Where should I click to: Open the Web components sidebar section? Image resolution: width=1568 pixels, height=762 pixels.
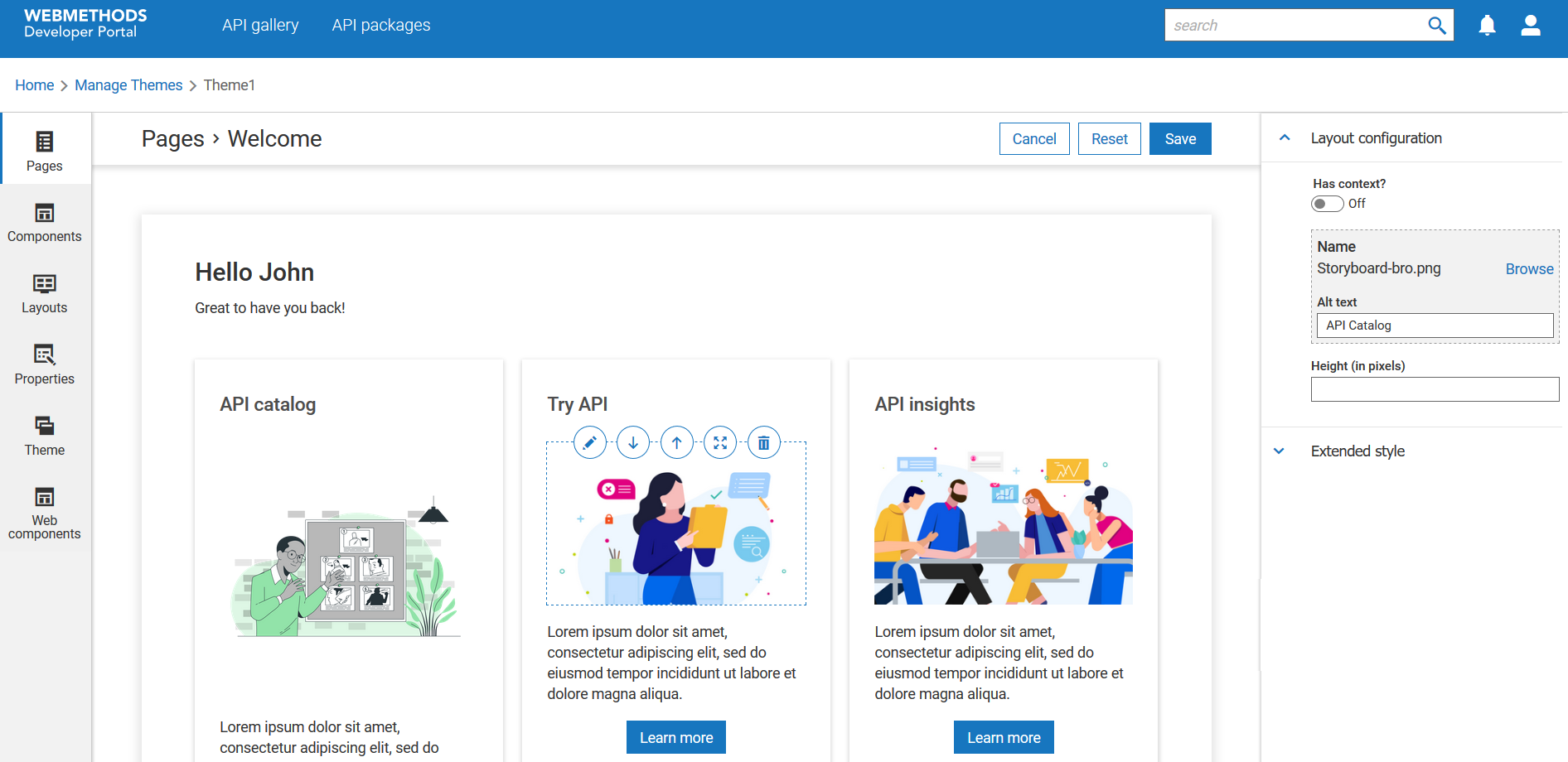pos(45,512)
